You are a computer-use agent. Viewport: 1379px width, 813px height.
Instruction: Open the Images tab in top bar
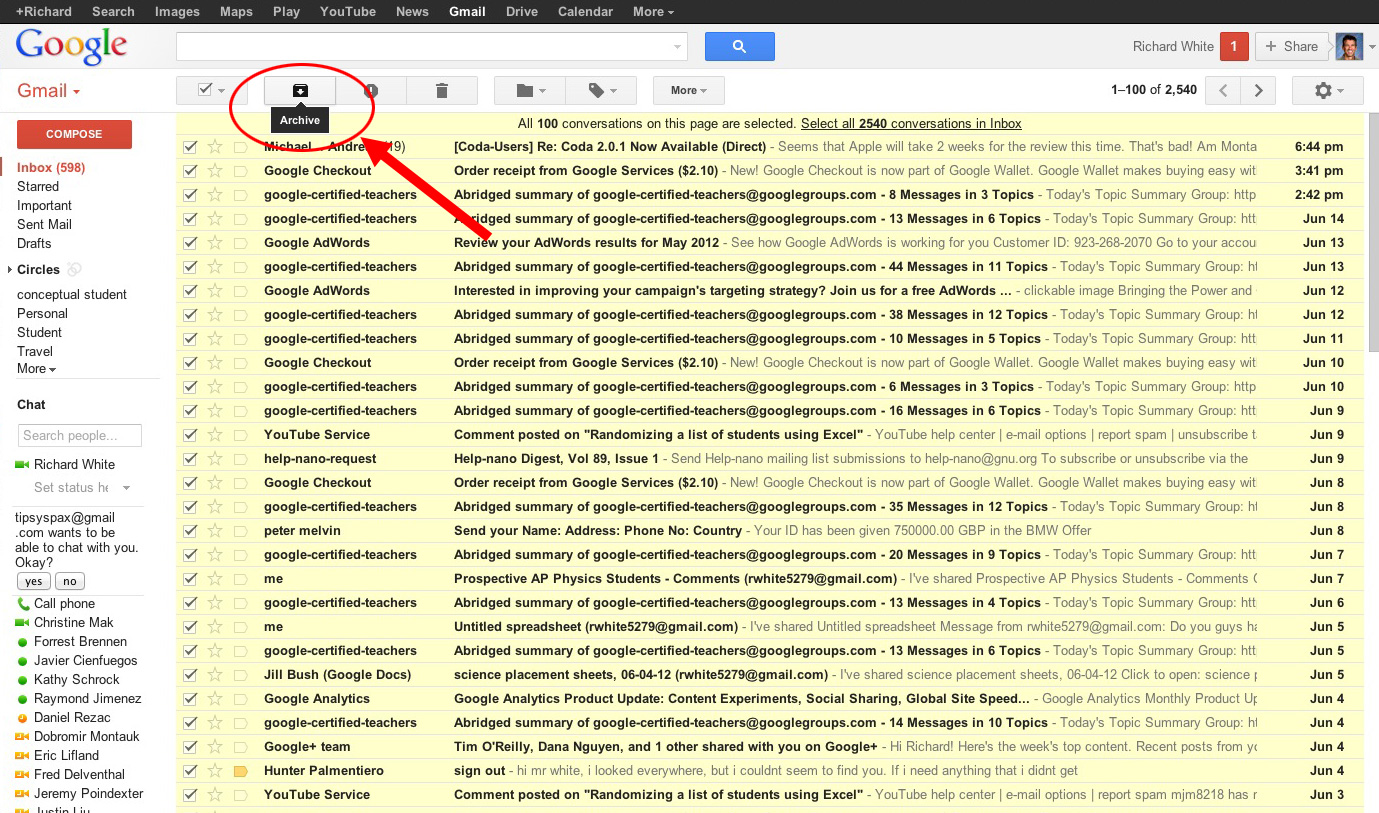point(177,11)
